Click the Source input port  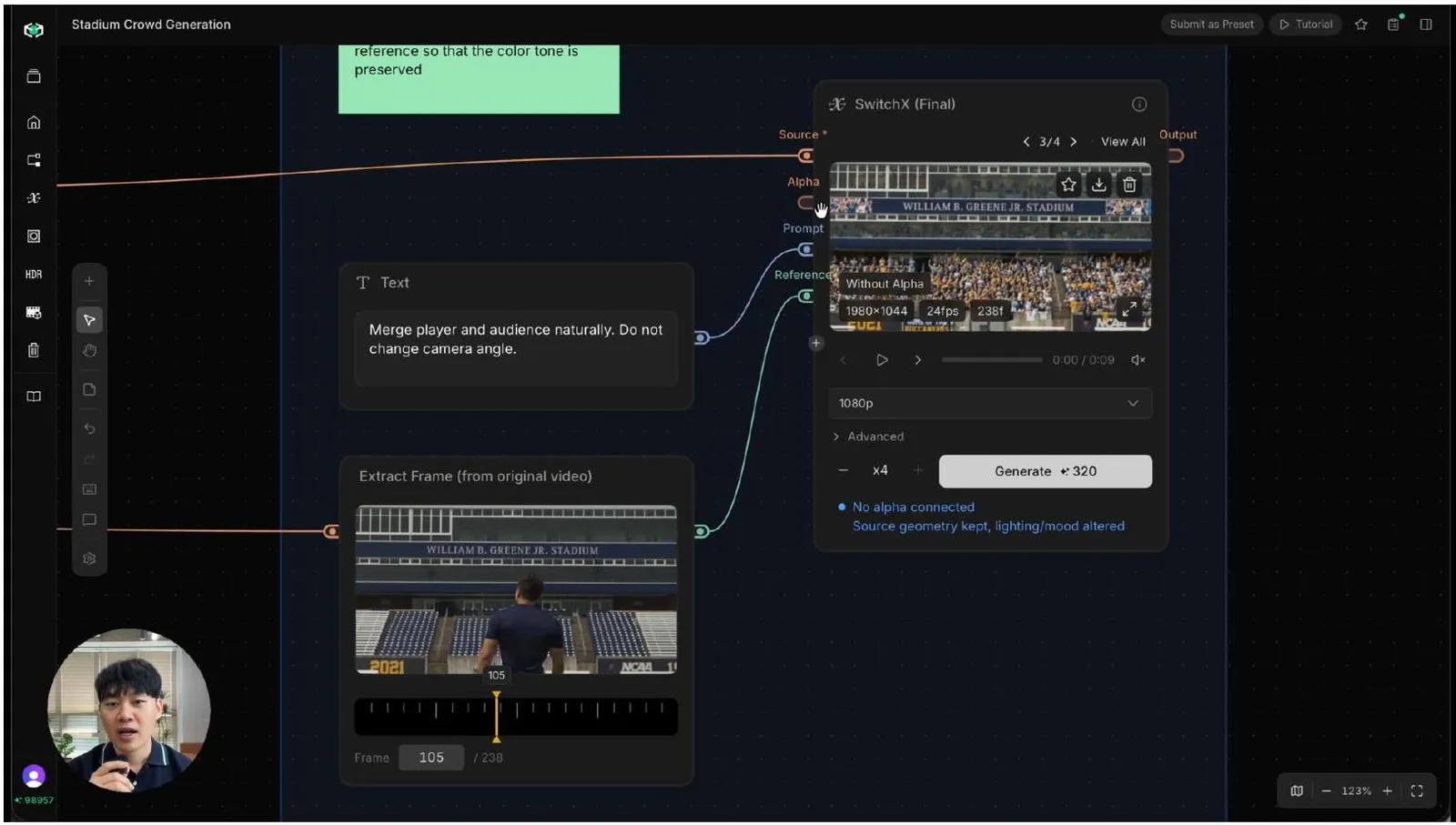click(806, 156)
